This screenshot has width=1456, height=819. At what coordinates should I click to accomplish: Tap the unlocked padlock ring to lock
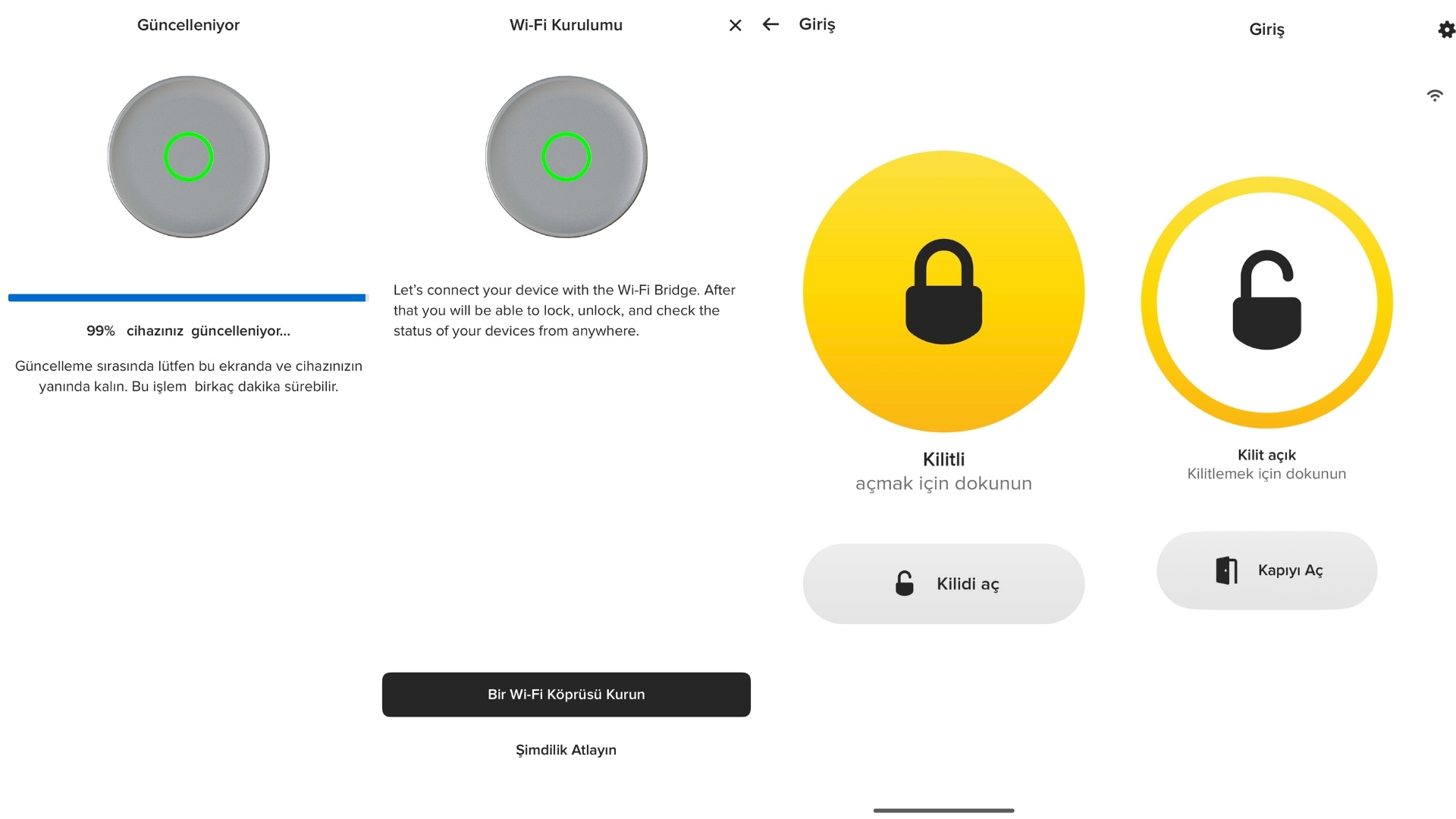1266,302
